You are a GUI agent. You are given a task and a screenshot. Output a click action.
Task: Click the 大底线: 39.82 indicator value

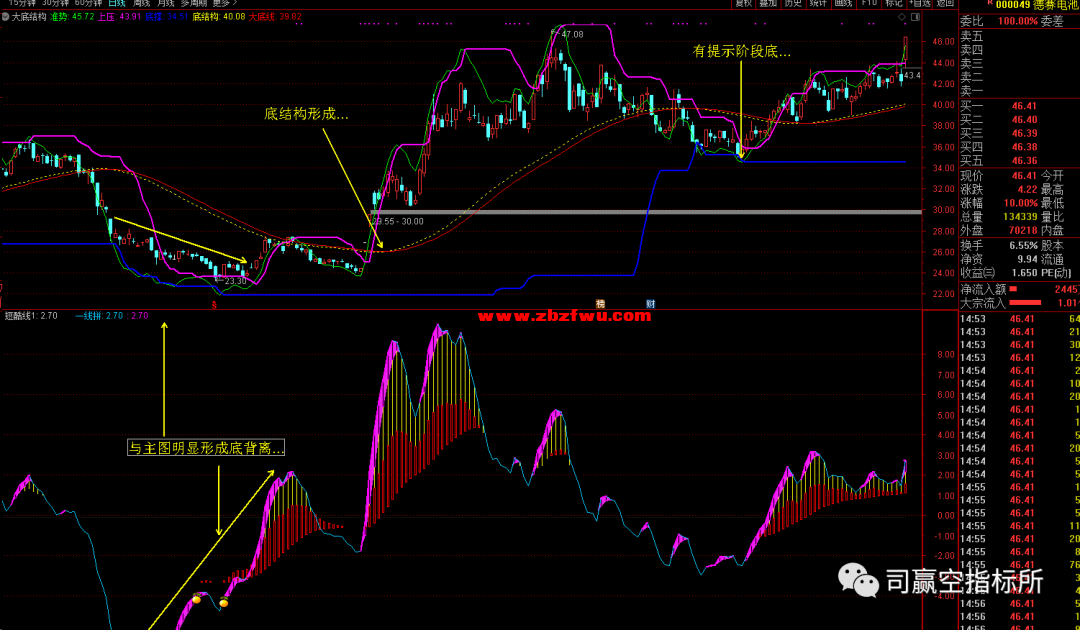point(275,17)
